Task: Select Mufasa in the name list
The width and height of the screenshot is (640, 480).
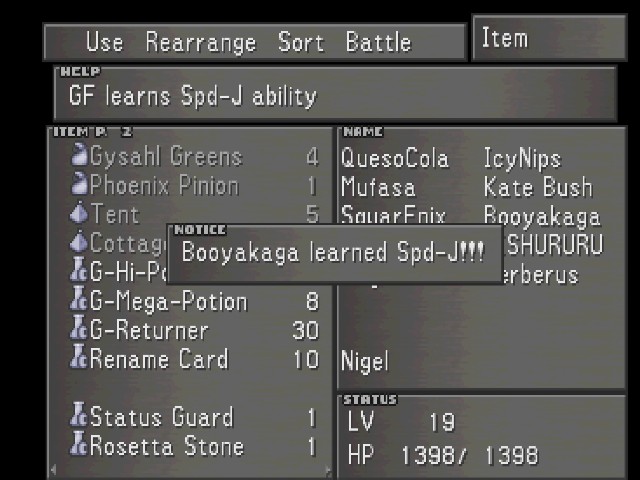Action: coord(378,187)
